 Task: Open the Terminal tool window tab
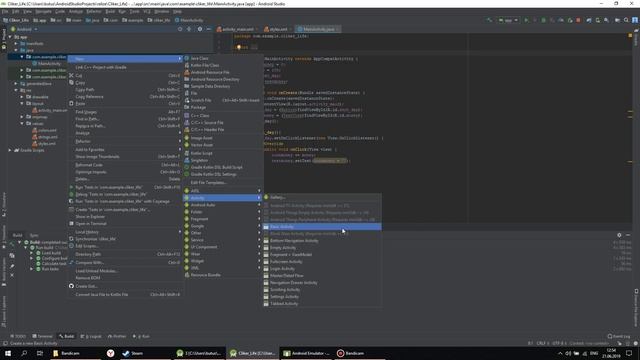[x=42, y=336]
